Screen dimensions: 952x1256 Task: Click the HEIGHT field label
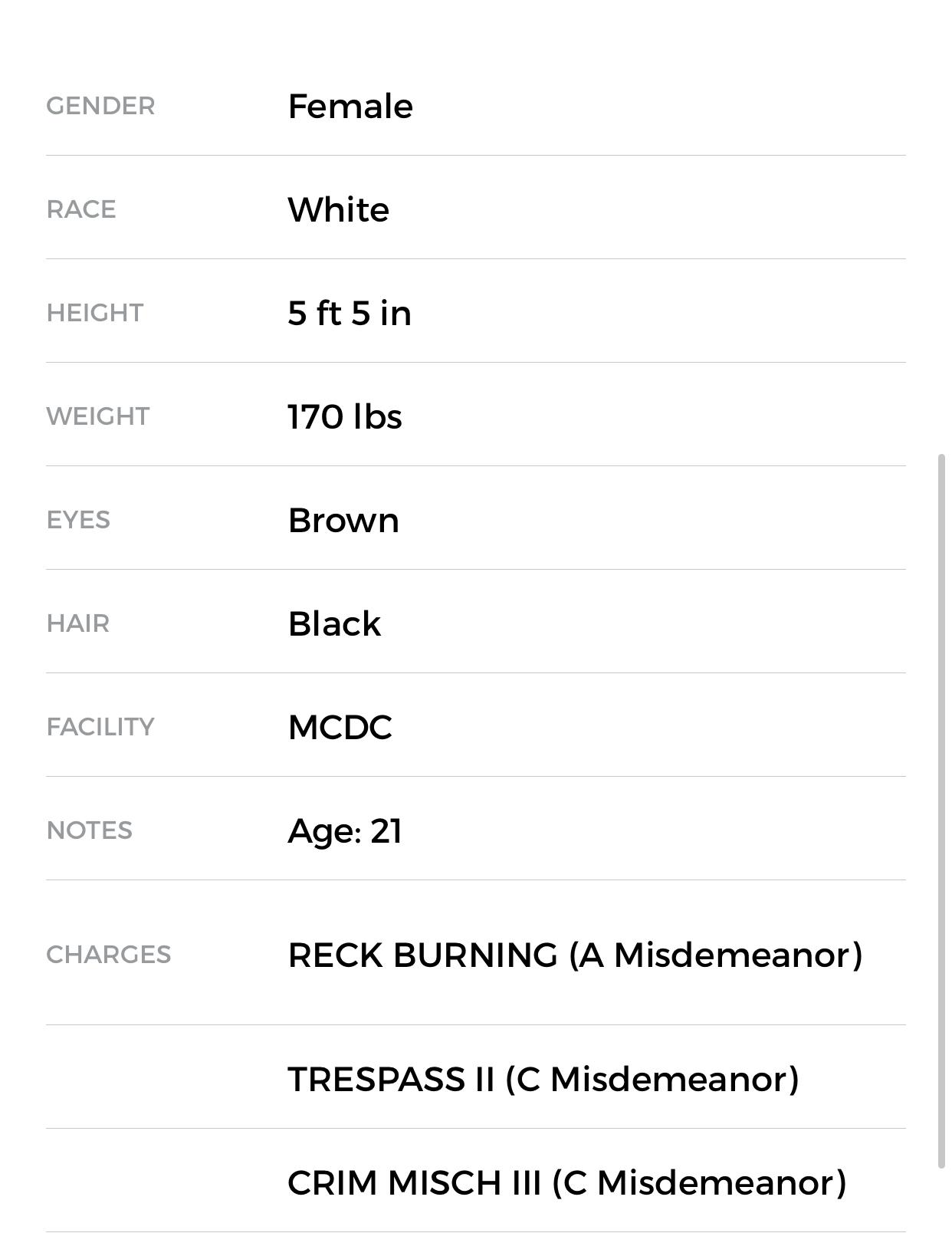(x=95, y=313)
